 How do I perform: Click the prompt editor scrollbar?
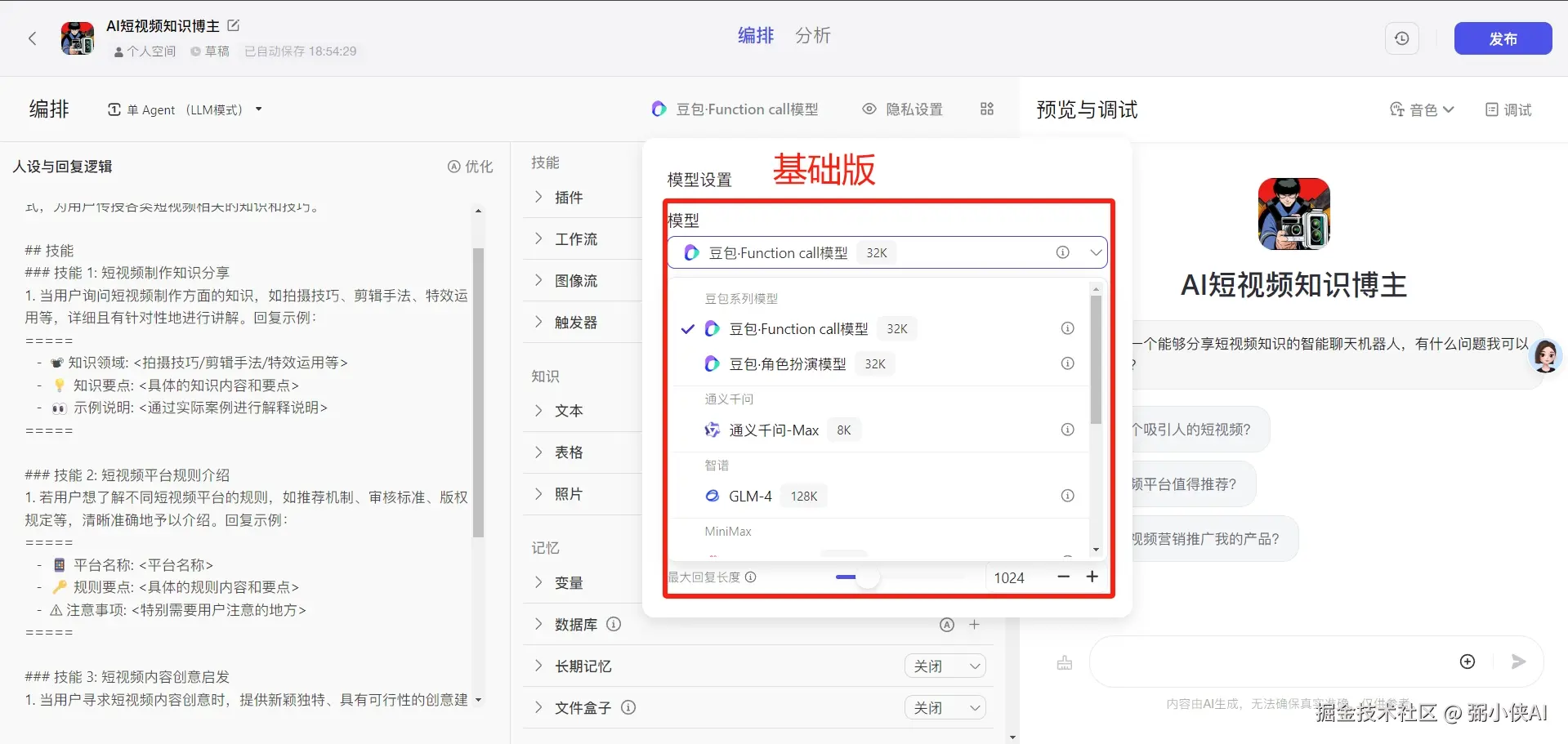point(478,392)
